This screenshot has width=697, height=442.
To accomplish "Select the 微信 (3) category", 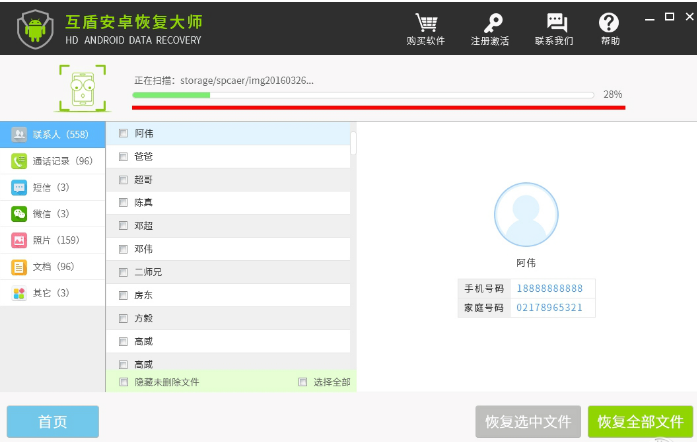I will click(x=52, y=214).
